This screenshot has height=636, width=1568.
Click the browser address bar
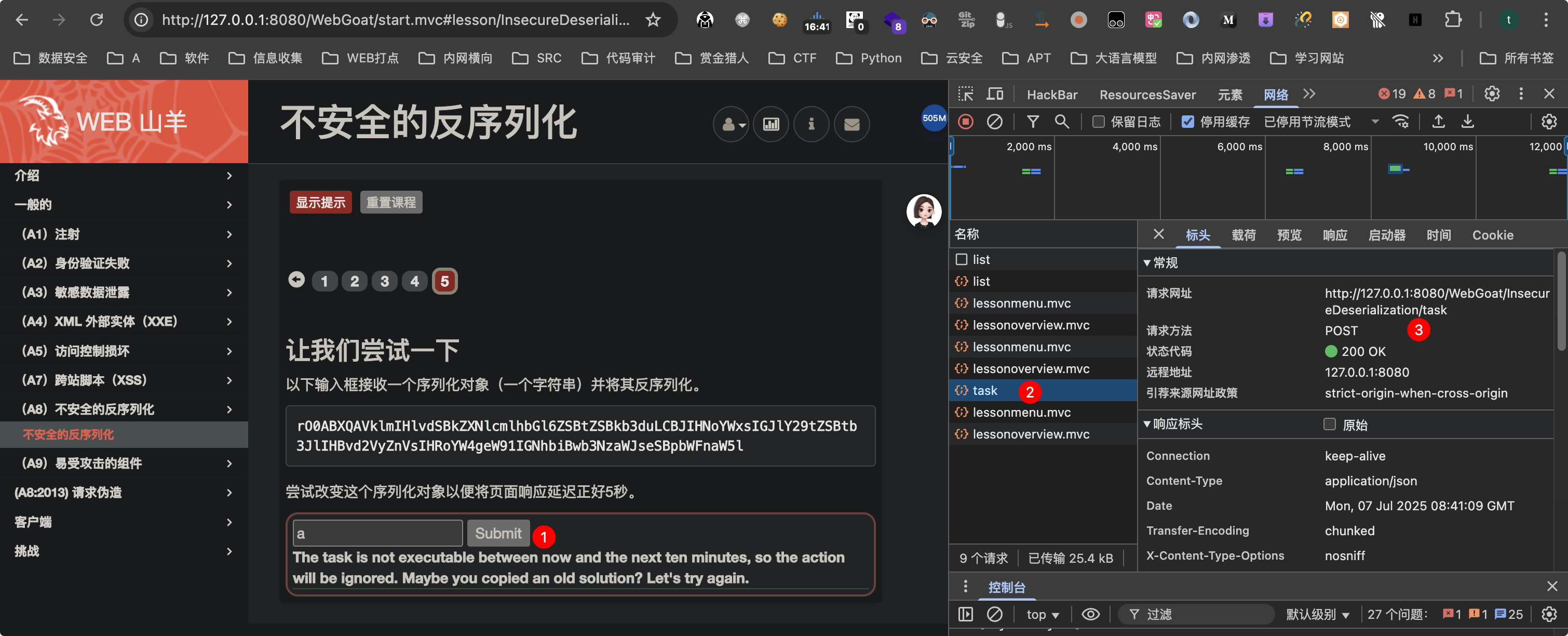[x=396, y=20]
